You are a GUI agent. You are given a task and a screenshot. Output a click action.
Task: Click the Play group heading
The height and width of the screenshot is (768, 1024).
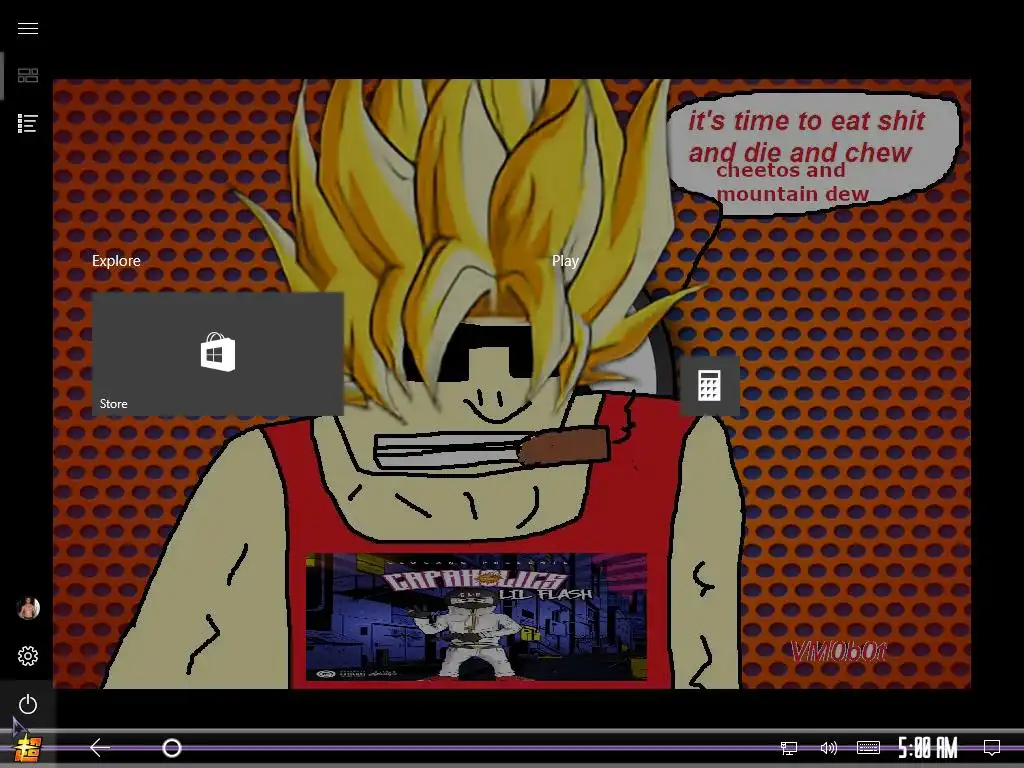(x=565, y=261)
